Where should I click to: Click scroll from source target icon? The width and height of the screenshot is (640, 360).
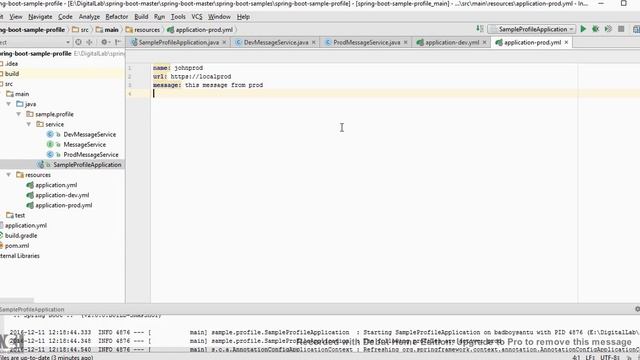(x=78, y=42)
